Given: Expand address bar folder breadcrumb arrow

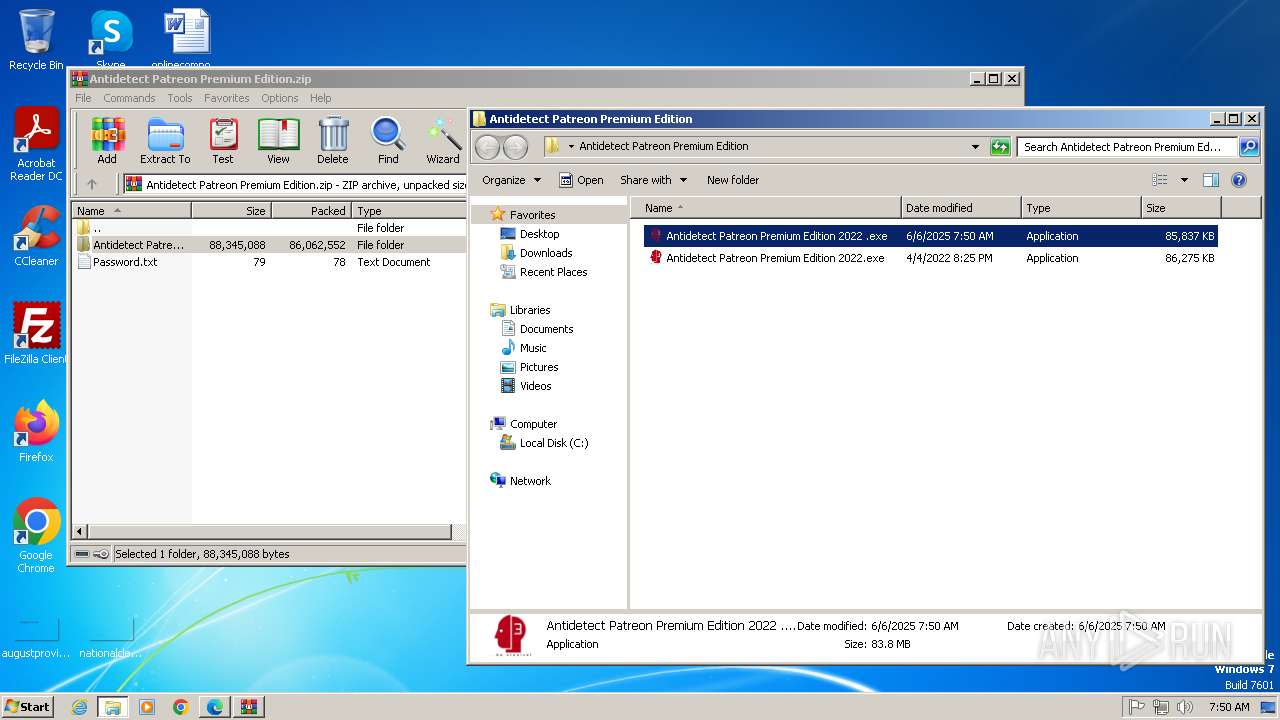Looking at the screenshot, I should click(571, 146).
